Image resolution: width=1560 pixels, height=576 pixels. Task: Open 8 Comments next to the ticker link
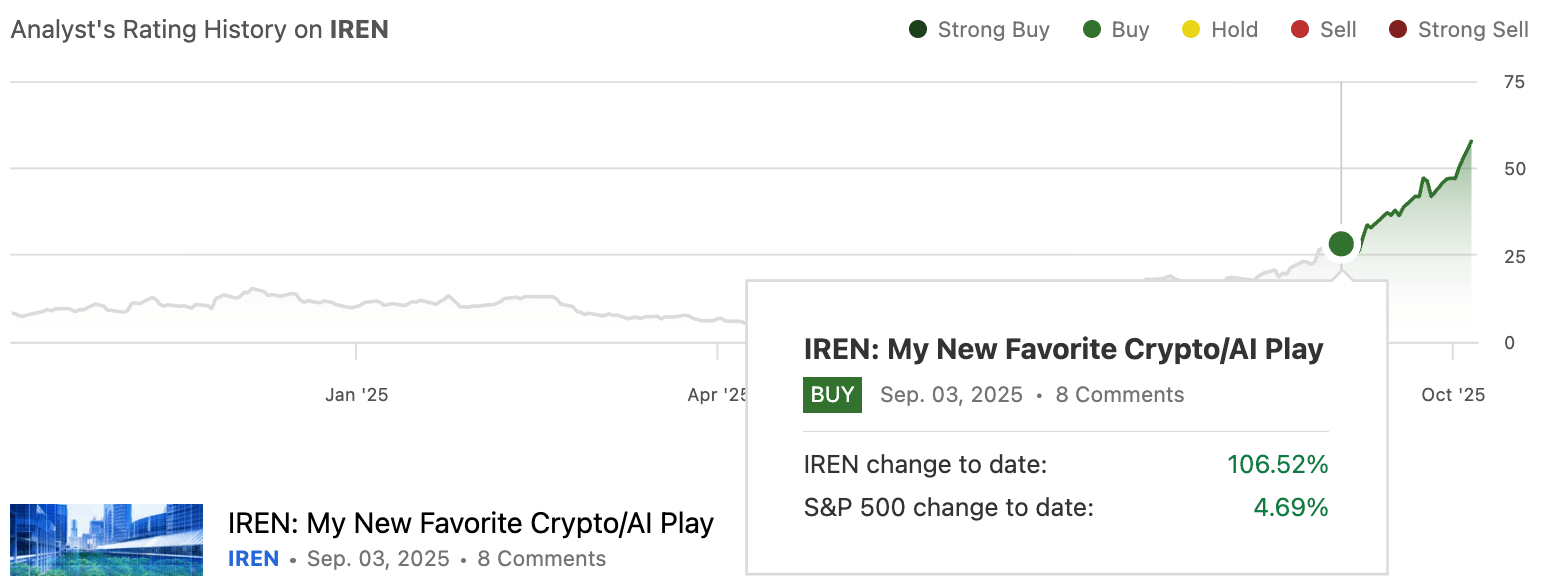[x=541, y=559]
